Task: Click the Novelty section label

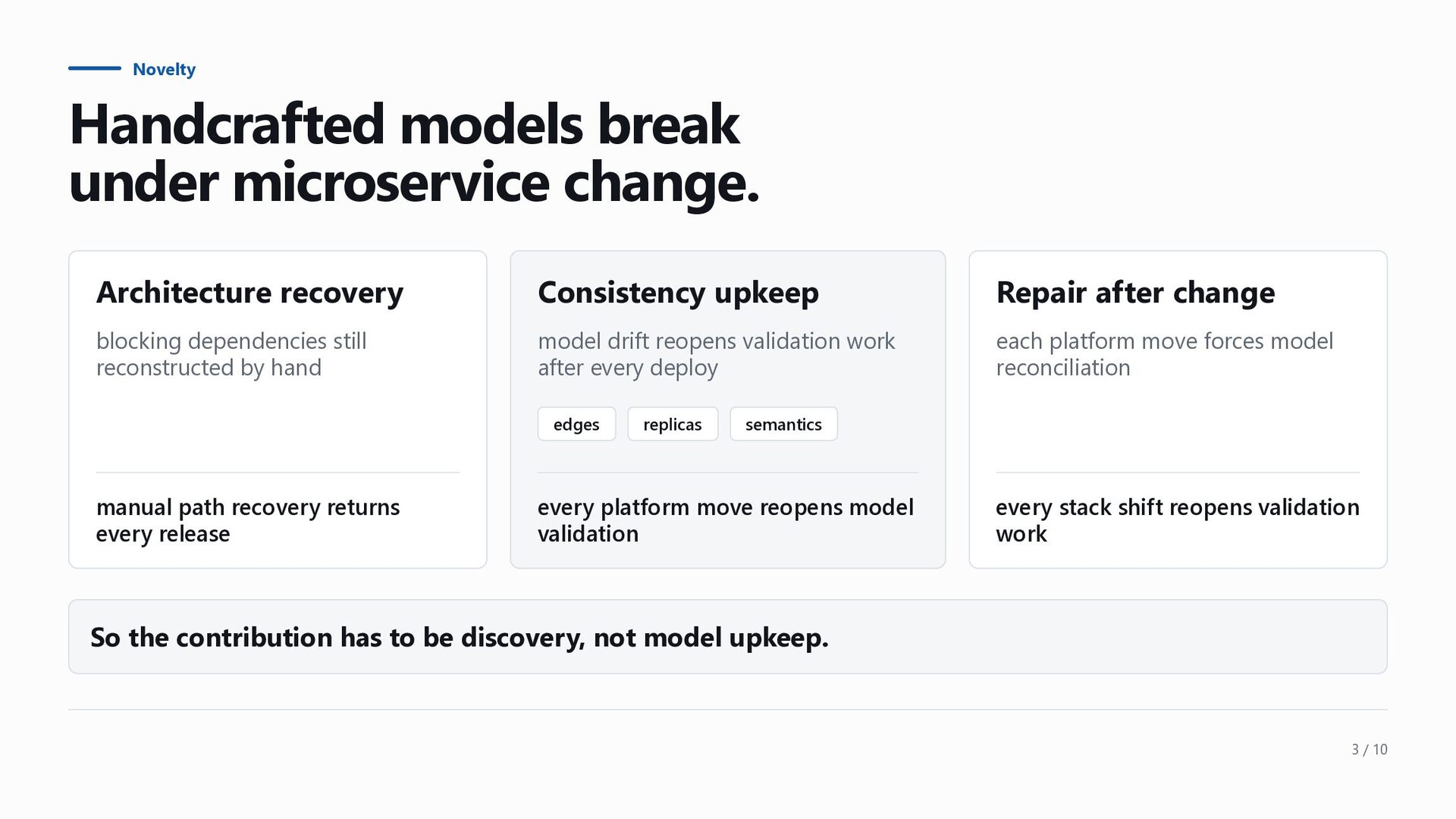Action: click(164, 69)
